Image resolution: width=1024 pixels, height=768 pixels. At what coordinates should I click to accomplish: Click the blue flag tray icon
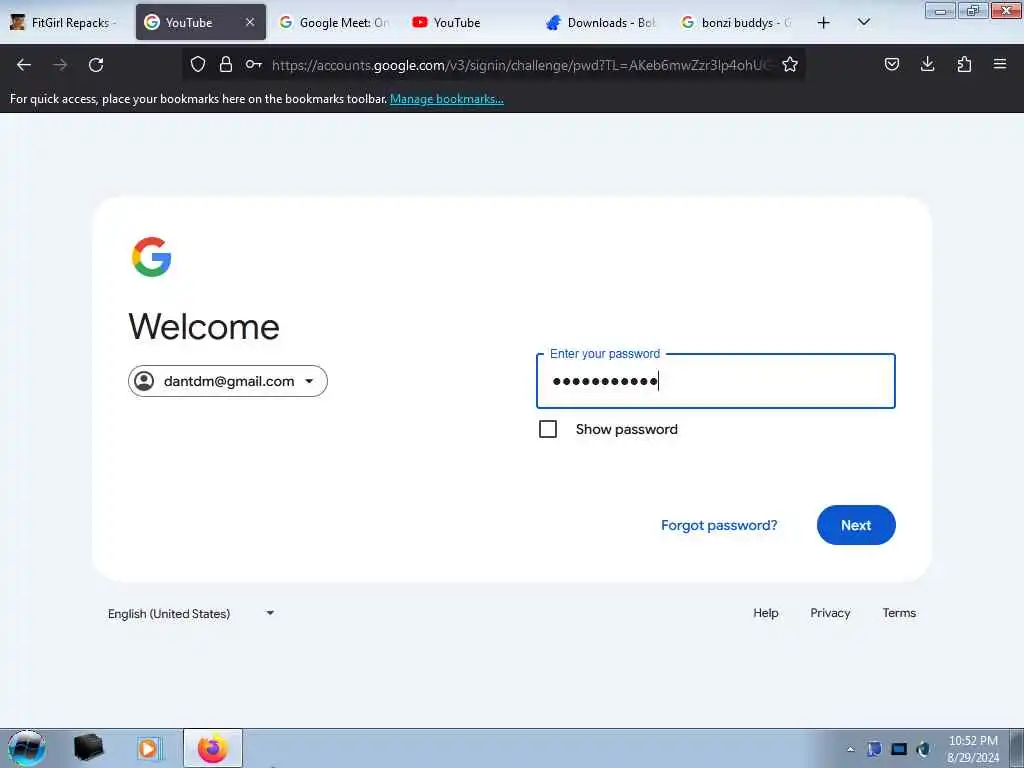874,749
